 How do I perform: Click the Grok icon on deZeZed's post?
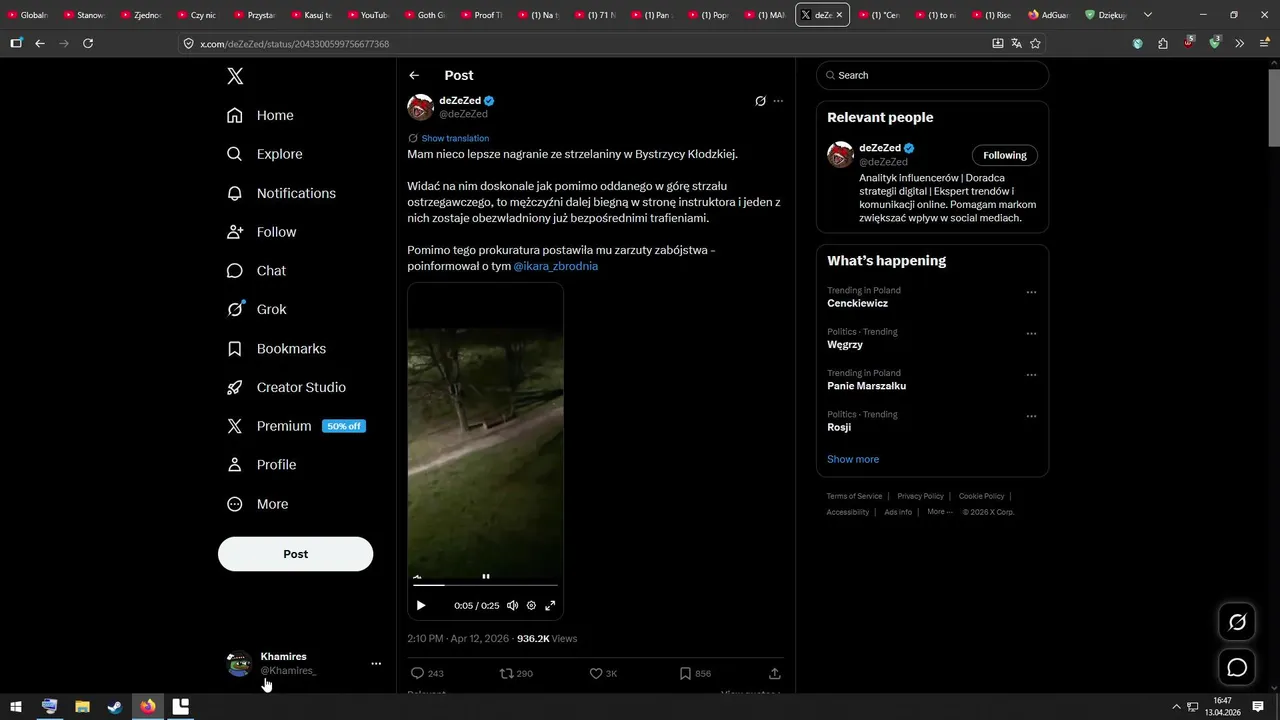760,101
